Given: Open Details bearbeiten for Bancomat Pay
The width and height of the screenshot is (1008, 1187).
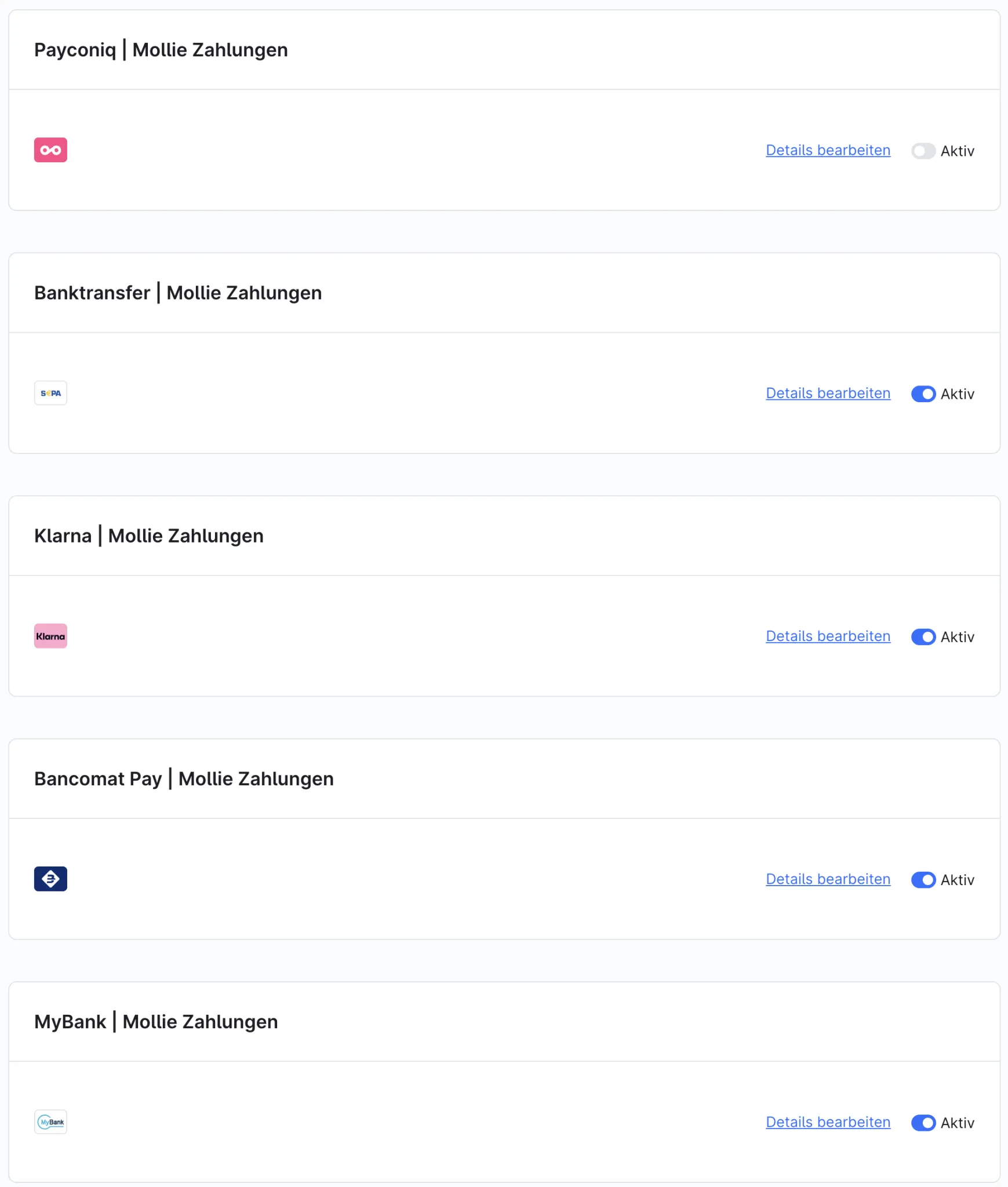Looking at the screenshot, I should click(828, 879).
